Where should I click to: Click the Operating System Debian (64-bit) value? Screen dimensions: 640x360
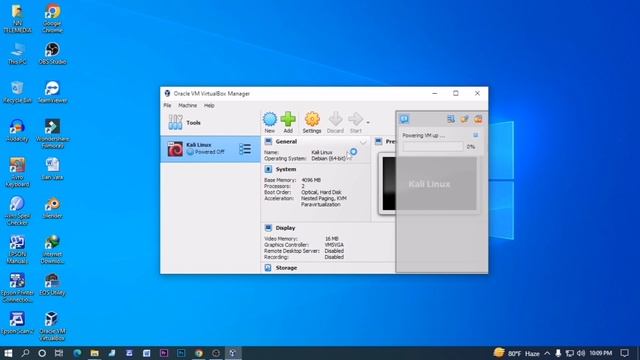click(x=329, y=158)
